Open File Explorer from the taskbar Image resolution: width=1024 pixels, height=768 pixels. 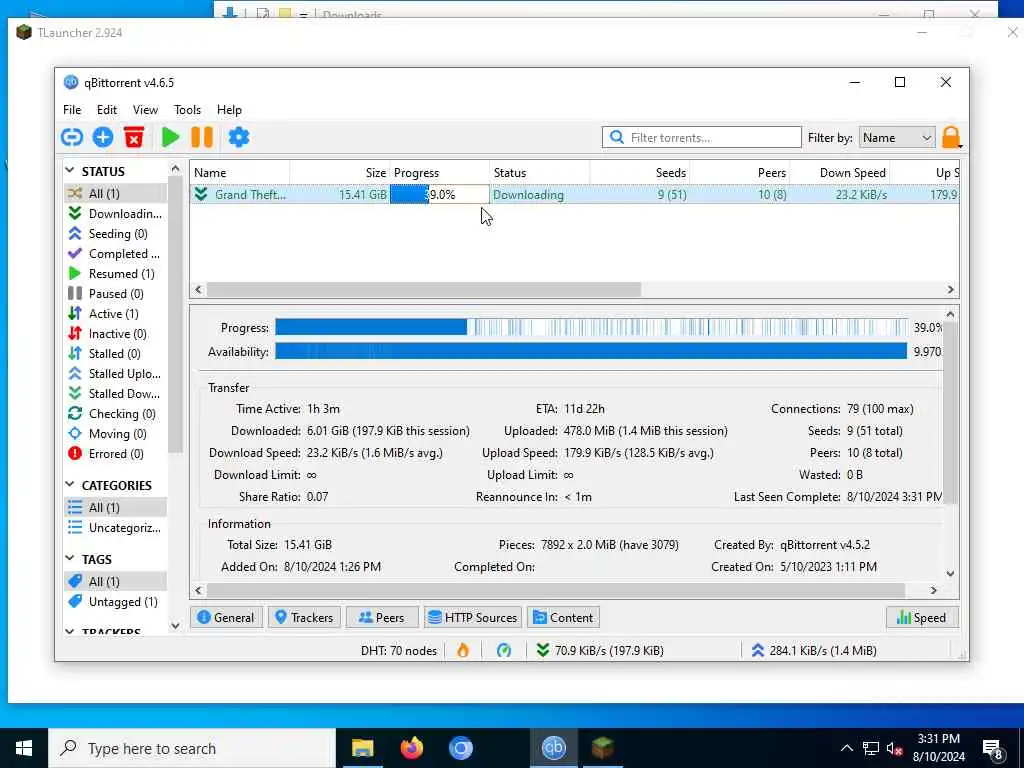(362, 748)
